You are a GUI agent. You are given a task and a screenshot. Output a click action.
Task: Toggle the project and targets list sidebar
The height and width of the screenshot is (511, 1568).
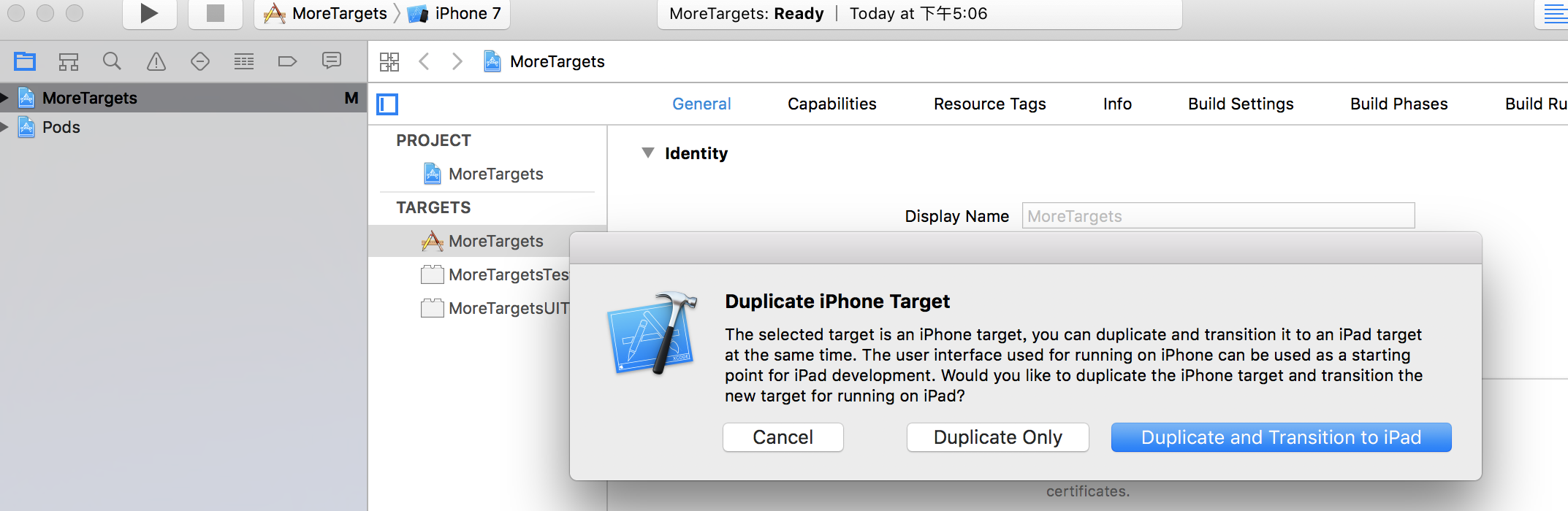[387, 104]
